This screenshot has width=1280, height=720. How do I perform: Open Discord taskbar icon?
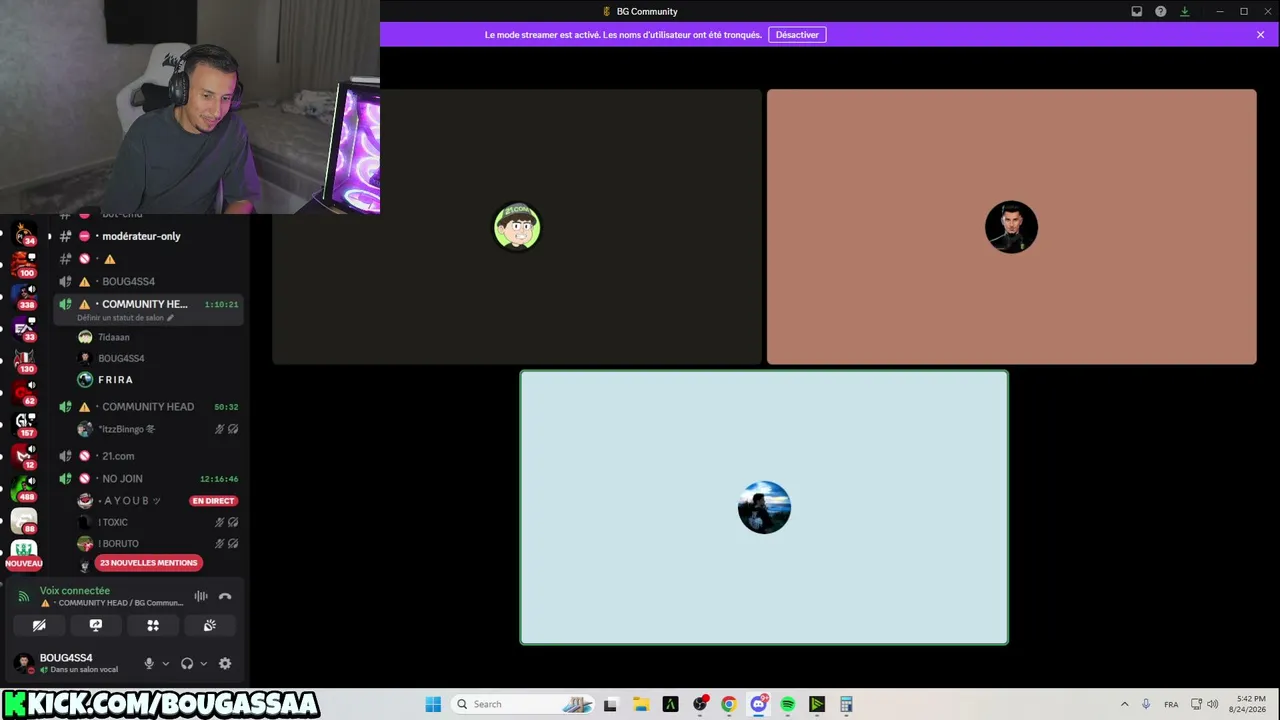pos(759,704)
